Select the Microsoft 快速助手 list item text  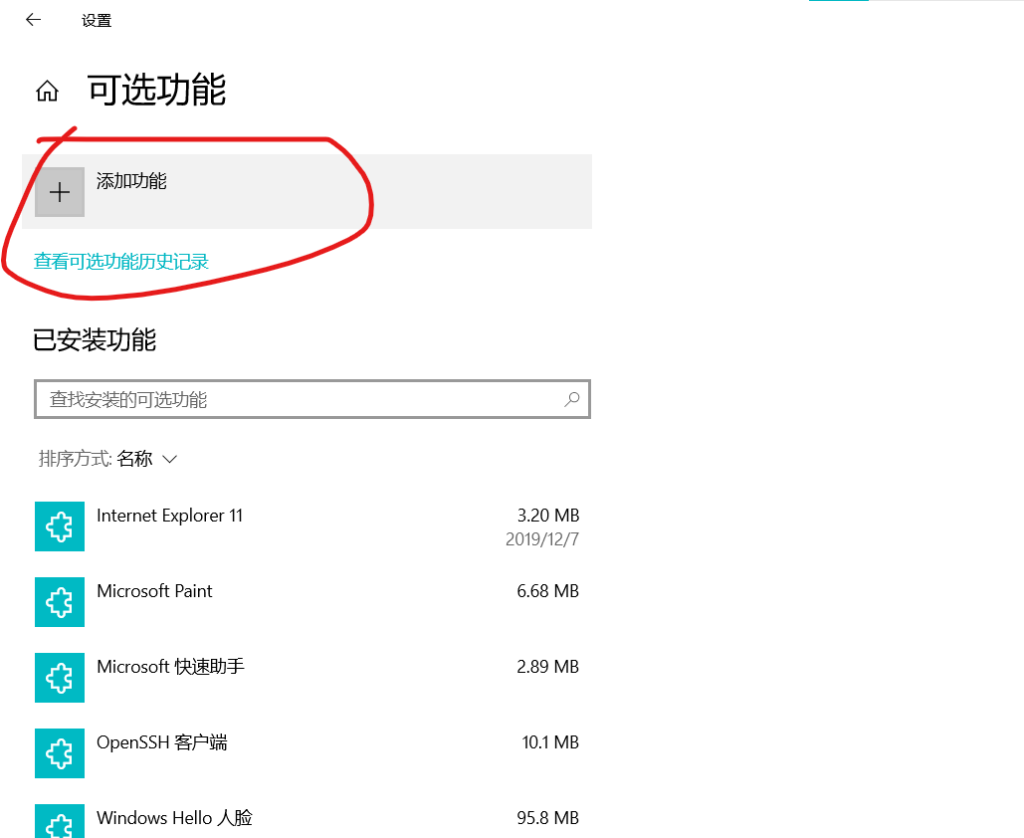pos(170,667)
